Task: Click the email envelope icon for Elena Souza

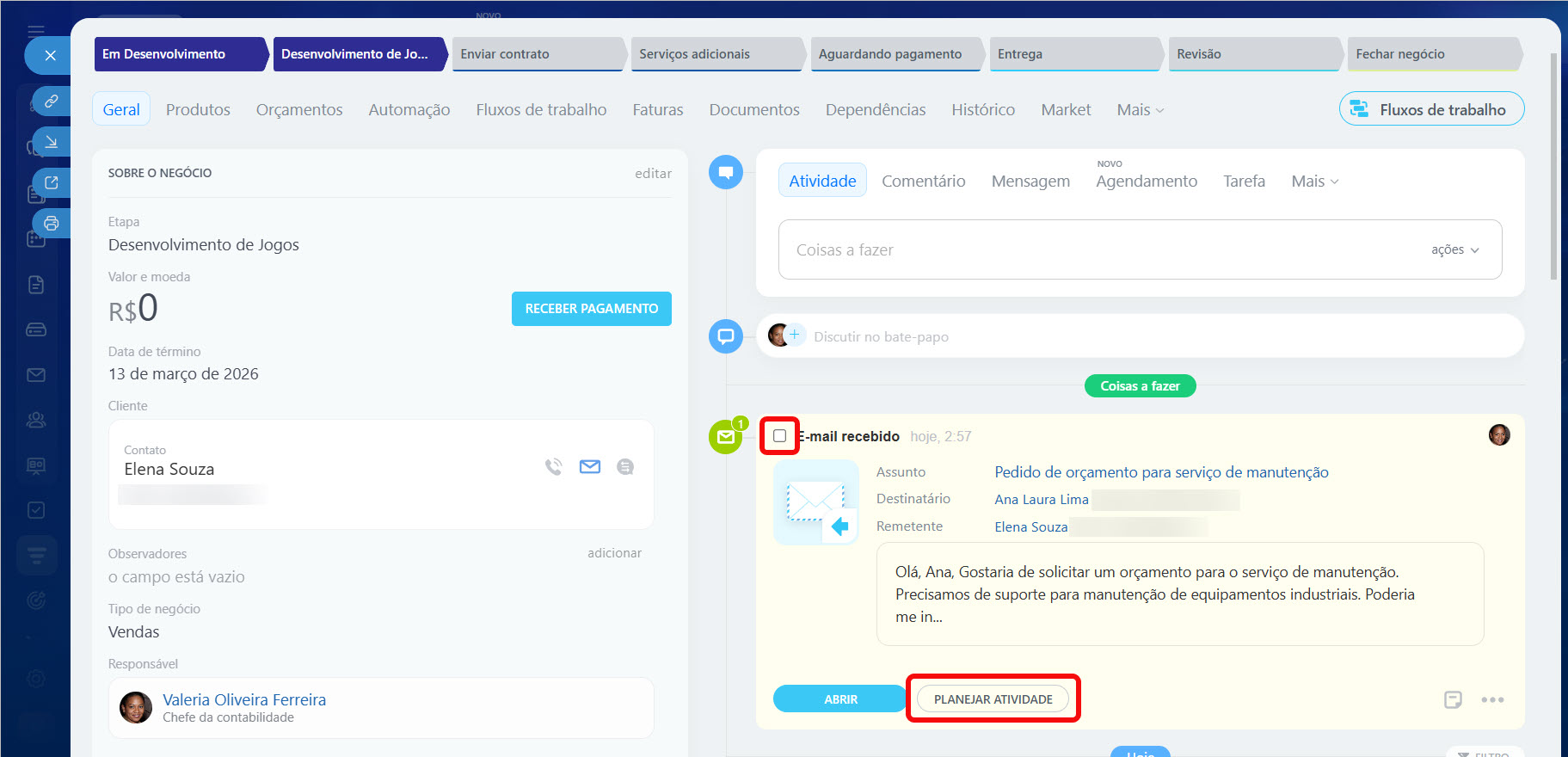Action: [590, 467]
